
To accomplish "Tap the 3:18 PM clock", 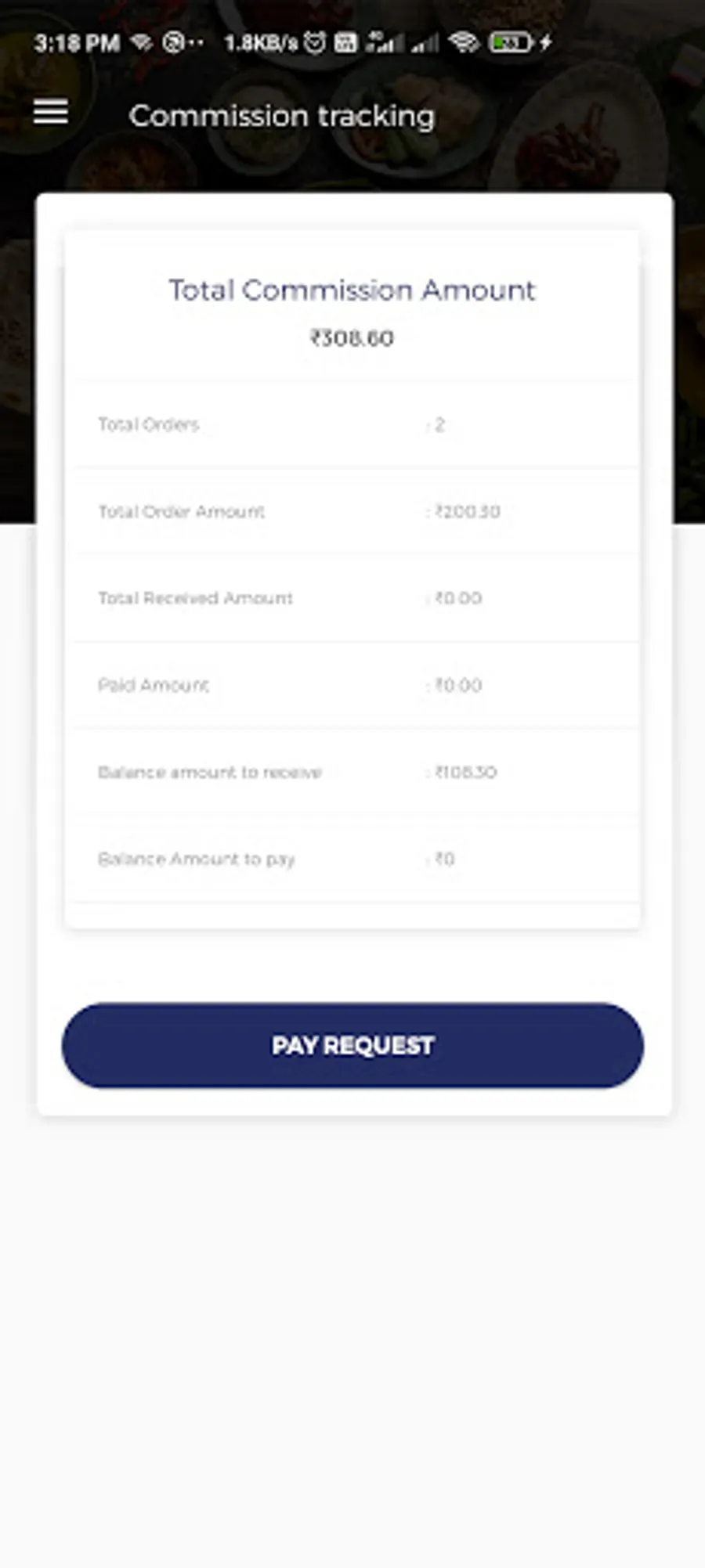I will (77, 42).
